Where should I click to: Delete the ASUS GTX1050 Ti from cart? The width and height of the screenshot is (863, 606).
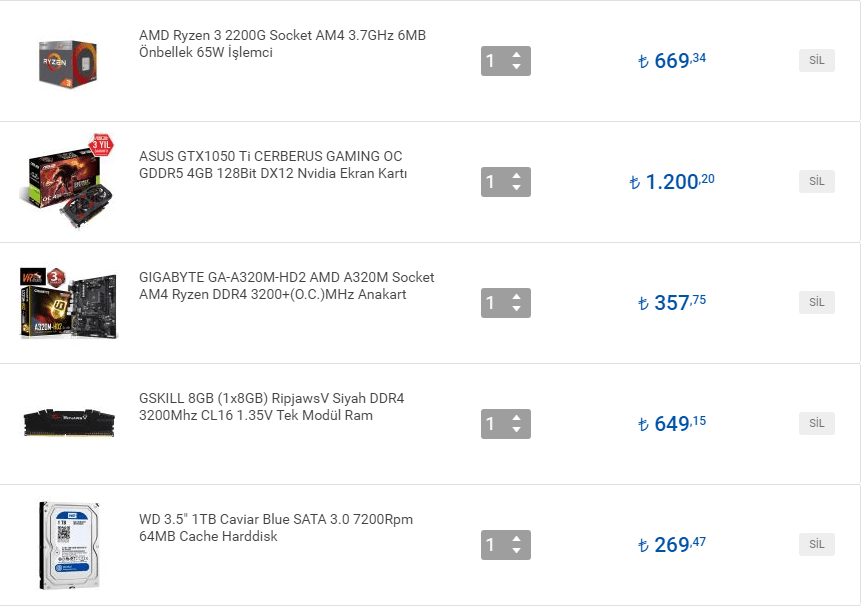point(816,181)
